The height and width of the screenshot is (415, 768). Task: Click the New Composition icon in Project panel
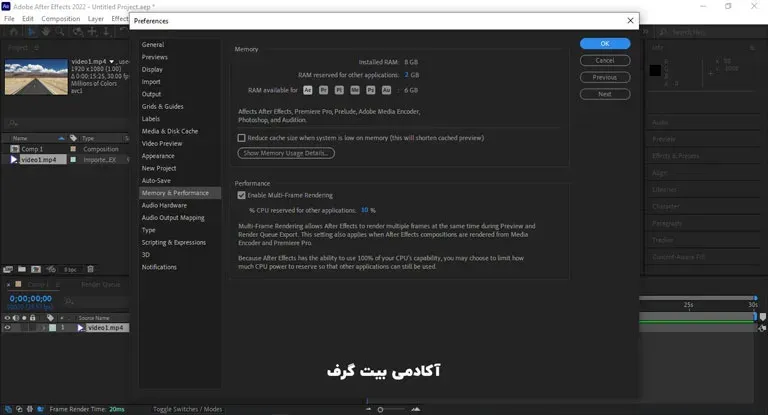coord(36,269)
